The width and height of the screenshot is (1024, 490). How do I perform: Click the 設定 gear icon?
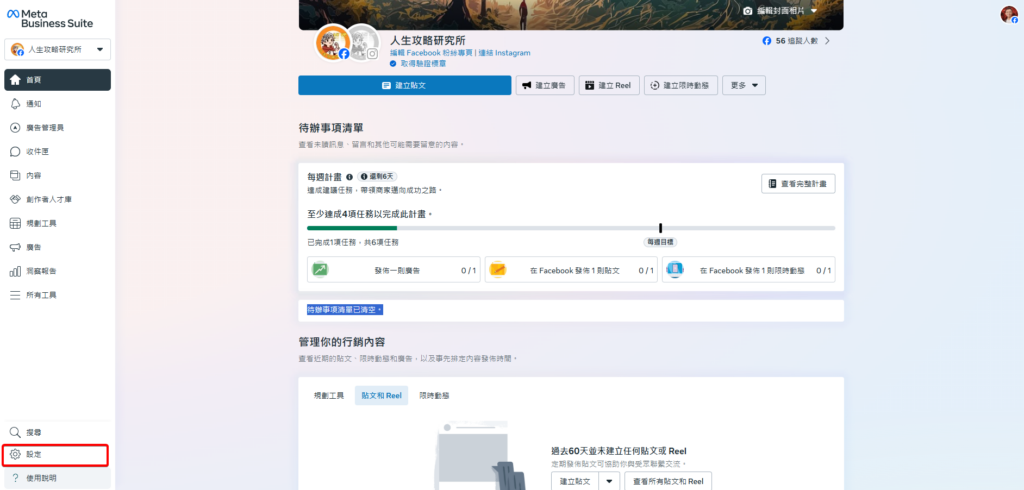15,455
